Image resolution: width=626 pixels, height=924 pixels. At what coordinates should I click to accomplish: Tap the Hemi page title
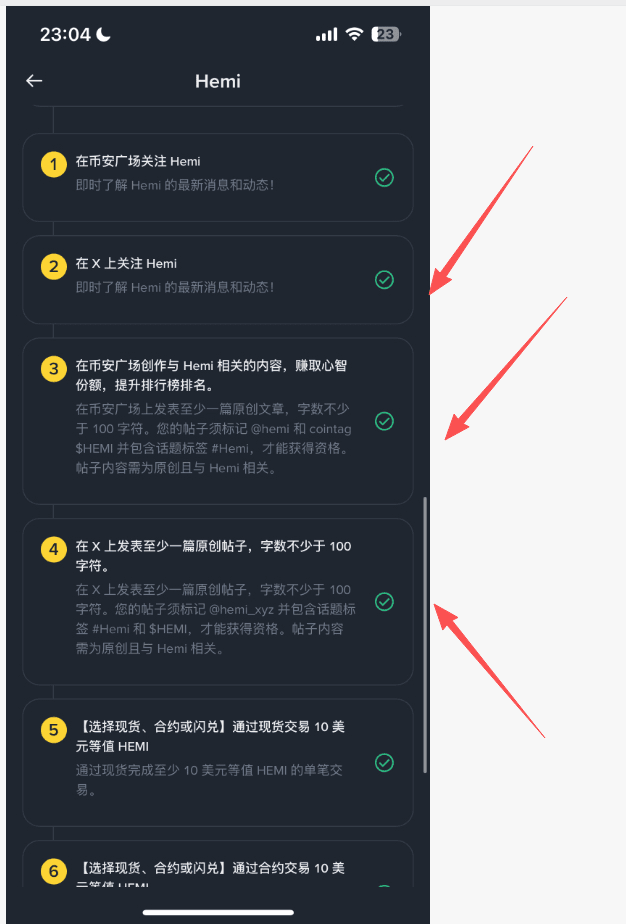coord(218,81)
